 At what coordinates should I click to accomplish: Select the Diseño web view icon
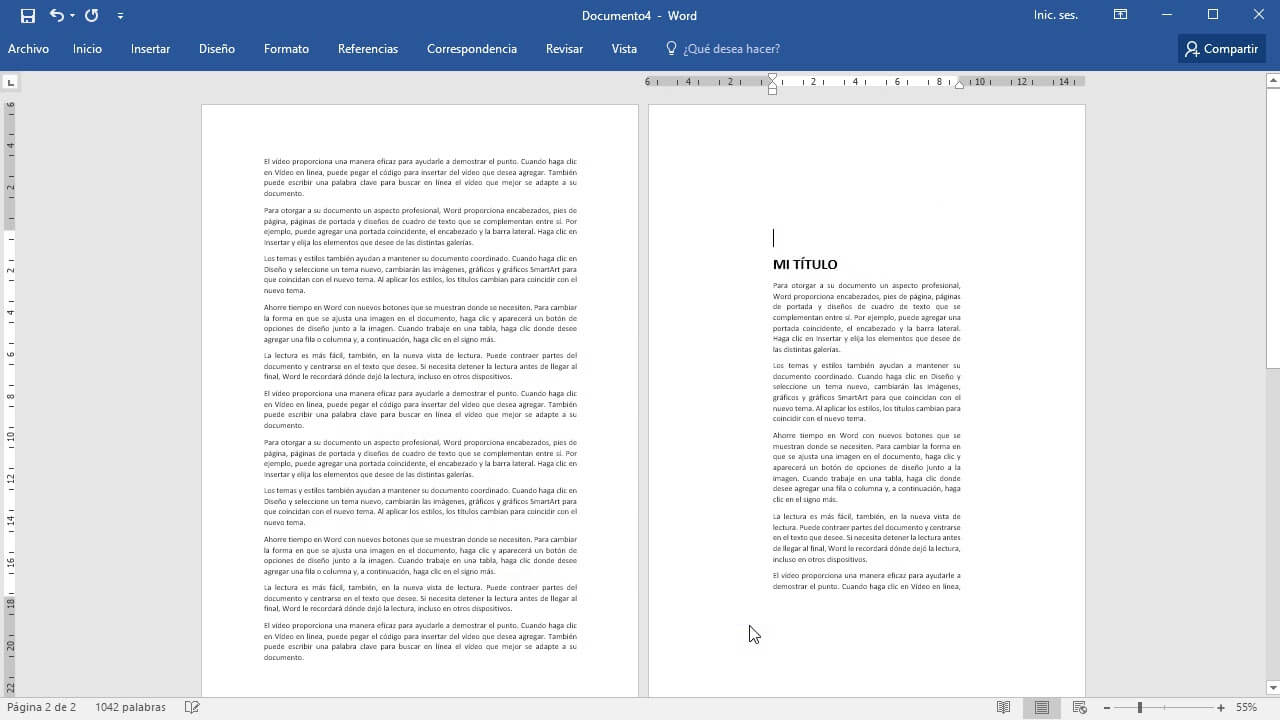coord(1080,707)
